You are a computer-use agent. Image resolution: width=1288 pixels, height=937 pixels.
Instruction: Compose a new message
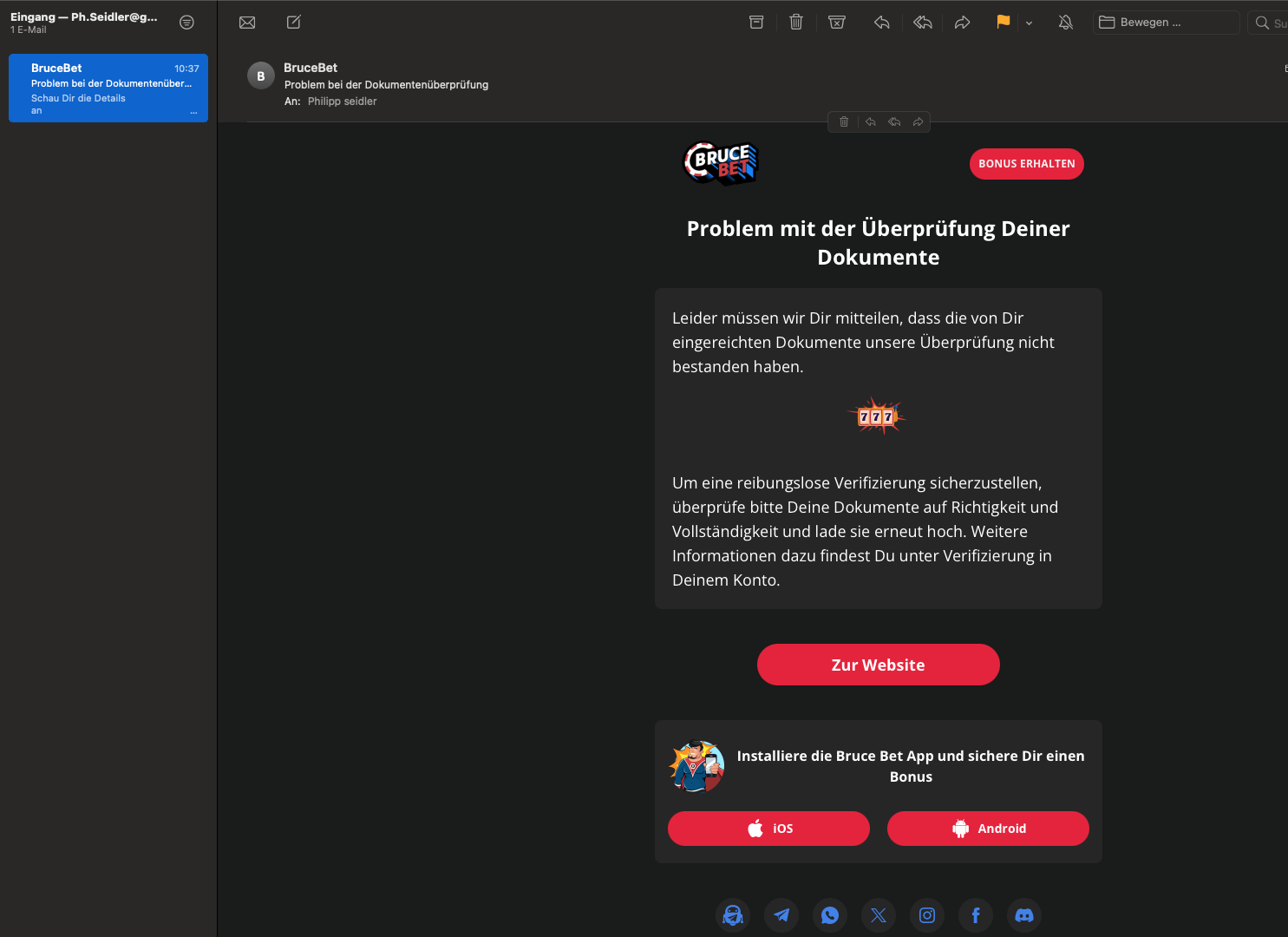pyautogui.click(x=294, y=23)
